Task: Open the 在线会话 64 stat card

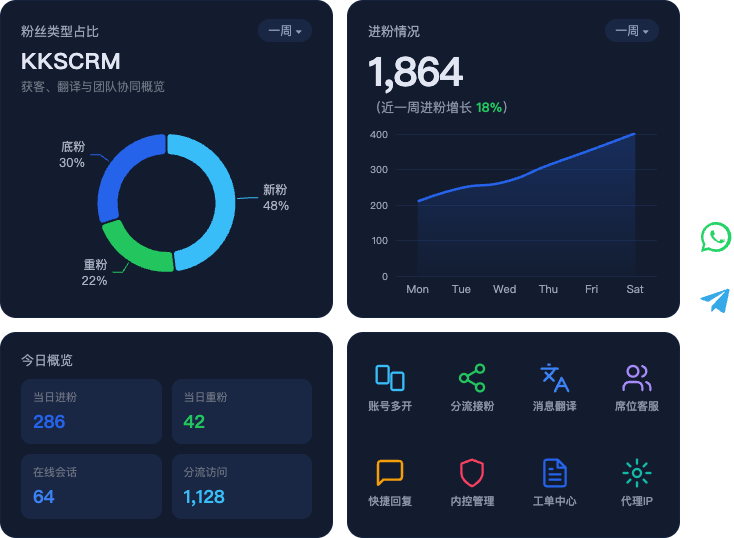Action: pyautogui.click(x=91, y=486)
